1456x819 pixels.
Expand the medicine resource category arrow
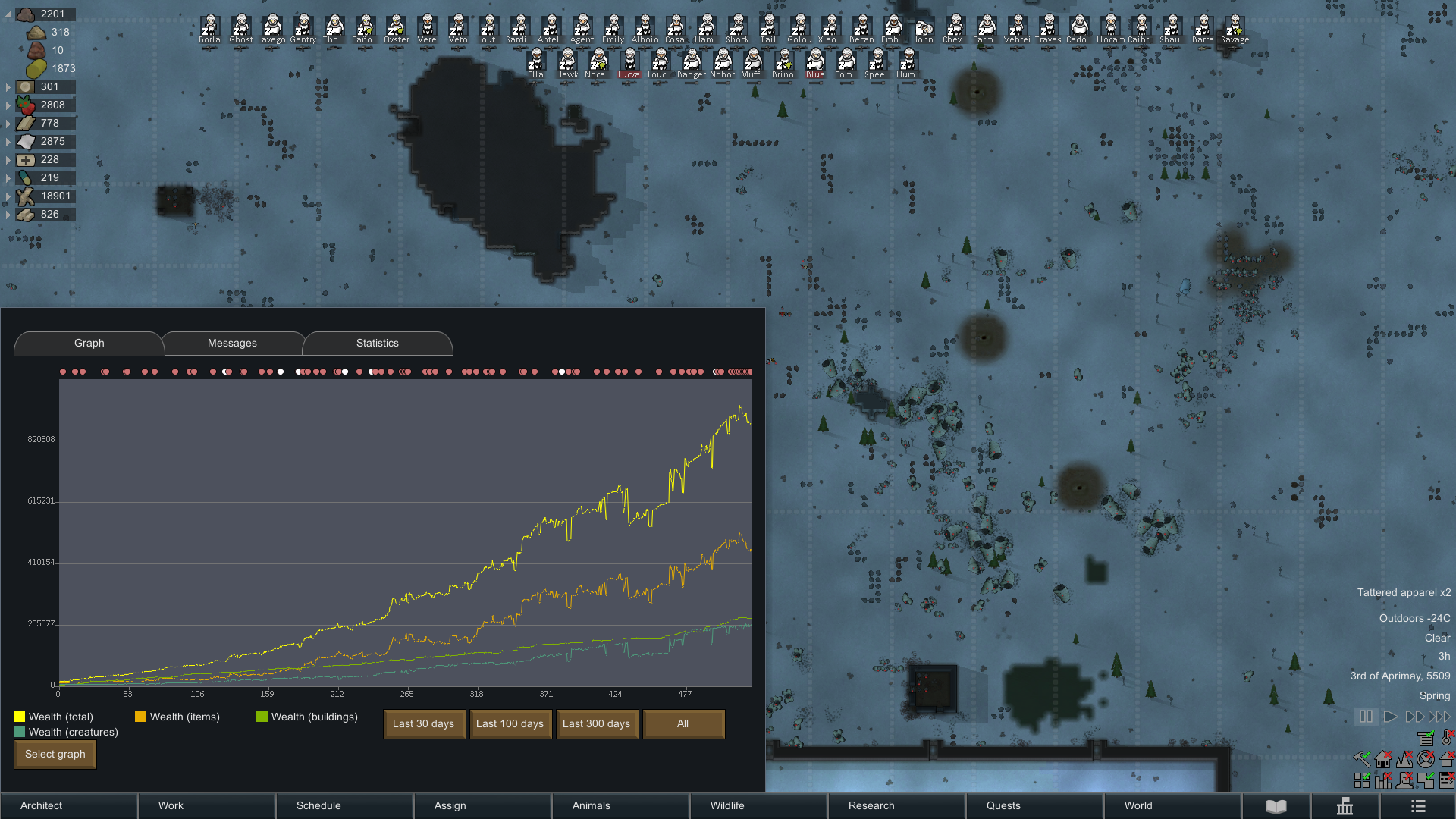[8, 160]
